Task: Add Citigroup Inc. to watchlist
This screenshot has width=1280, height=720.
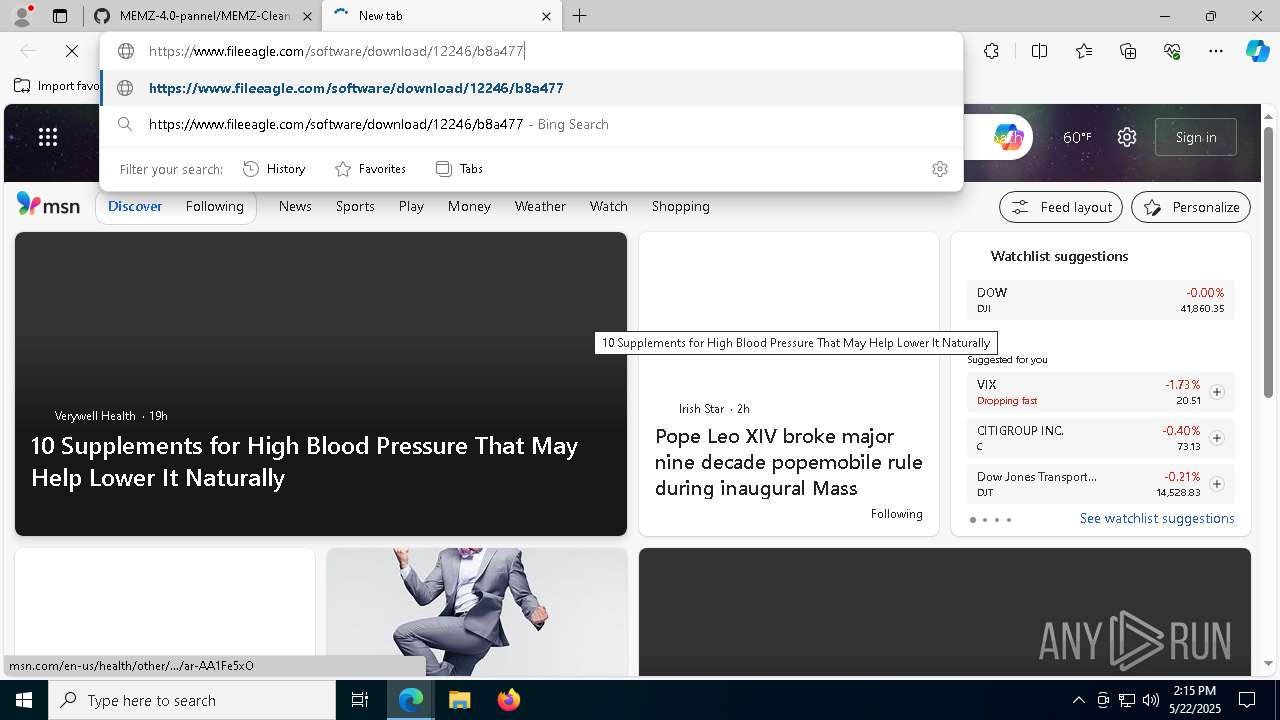Action: pos(1217,438)
